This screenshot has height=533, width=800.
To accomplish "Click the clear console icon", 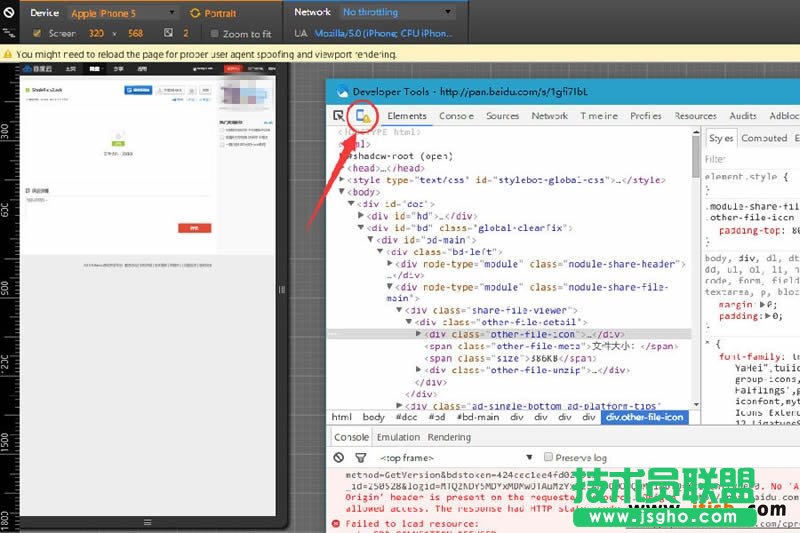I will click(339, 457).
